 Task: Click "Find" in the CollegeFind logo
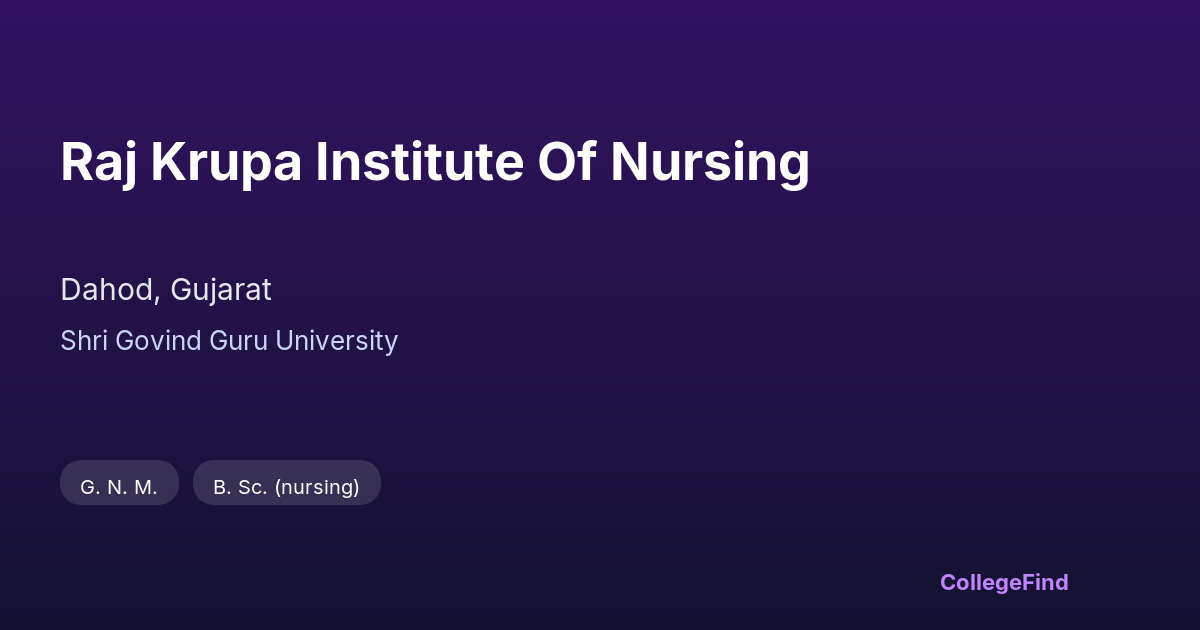tap(1047, 582)
